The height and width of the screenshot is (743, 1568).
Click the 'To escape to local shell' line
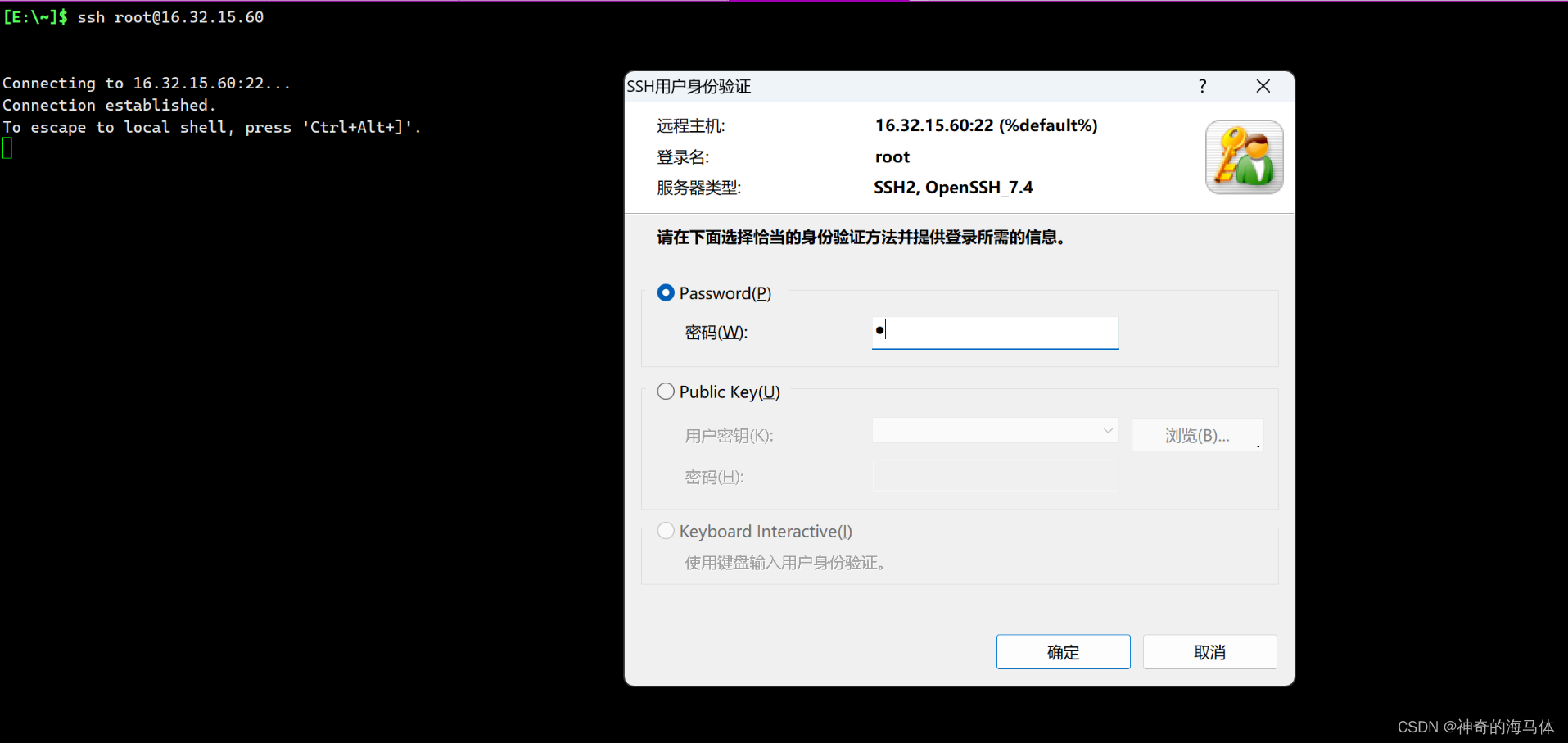click(x=211, y=127)
